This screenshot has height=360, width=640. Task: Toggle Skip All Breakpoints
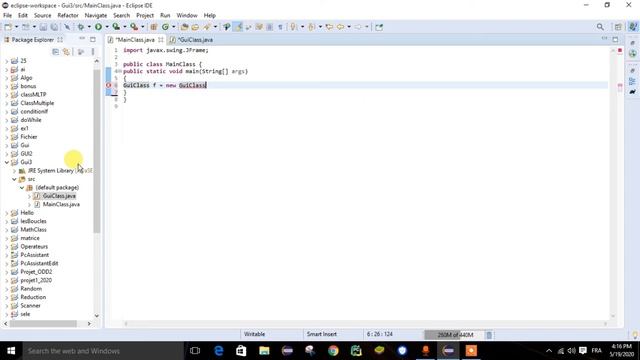click(x=67, y=27)
